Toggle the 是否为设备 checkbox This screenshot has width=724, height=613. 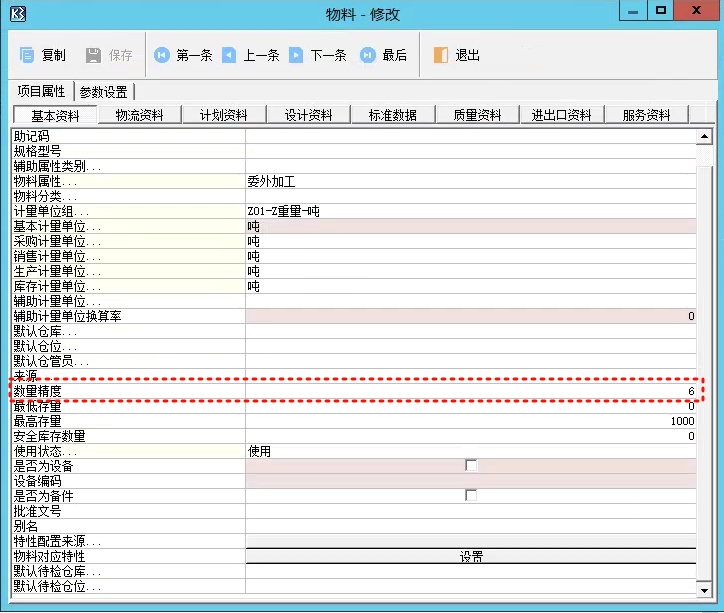[471, 465]
